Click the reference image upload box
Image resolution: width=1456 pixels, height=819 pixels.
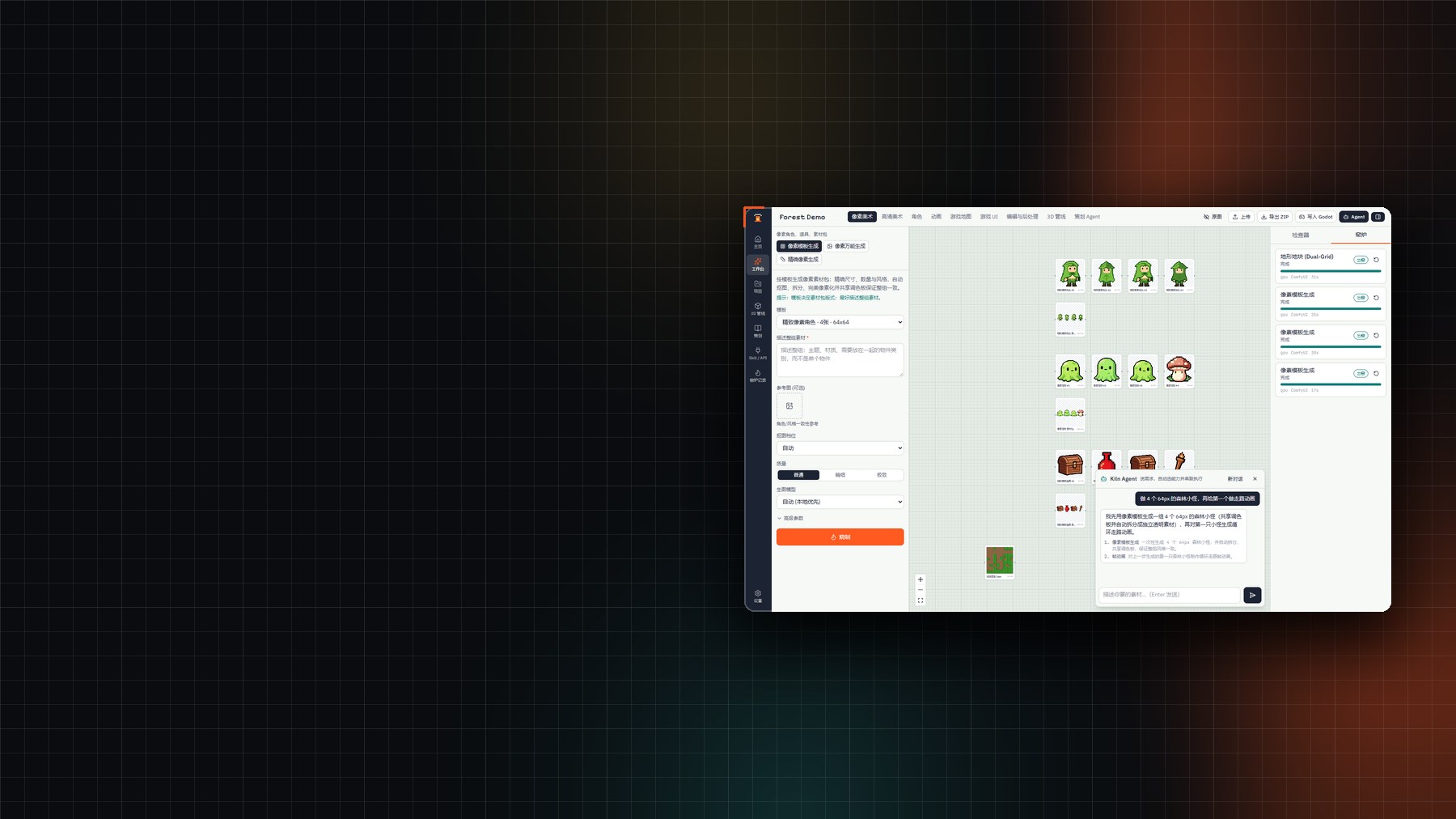coord(789,405)
